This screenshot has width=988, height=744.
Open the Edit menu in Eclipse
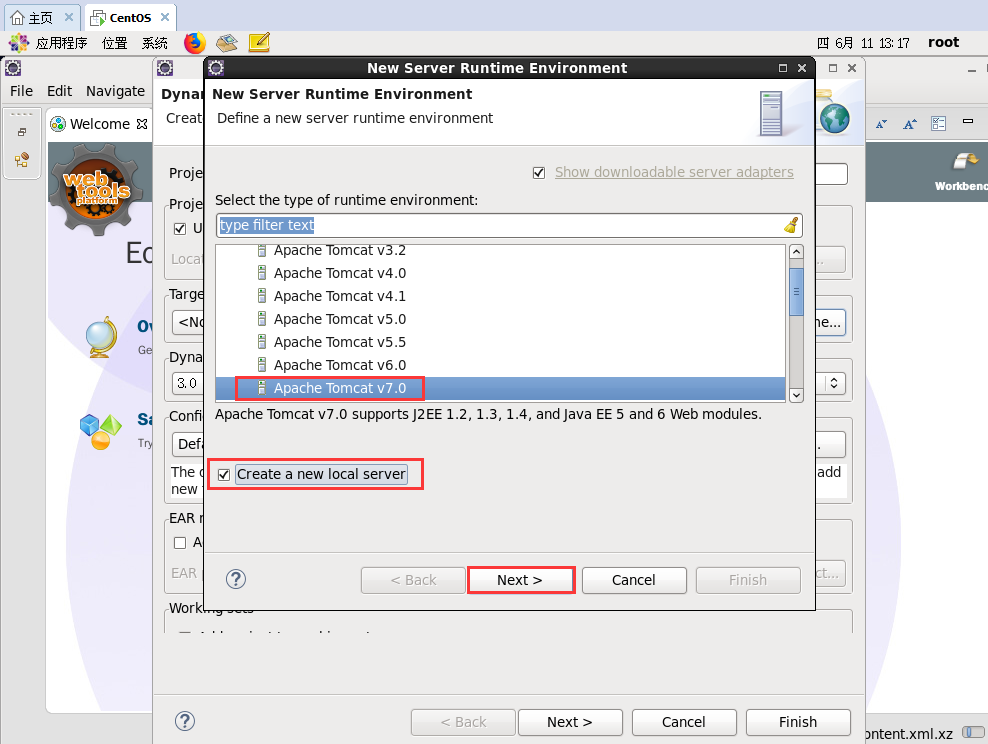(60, 91)
